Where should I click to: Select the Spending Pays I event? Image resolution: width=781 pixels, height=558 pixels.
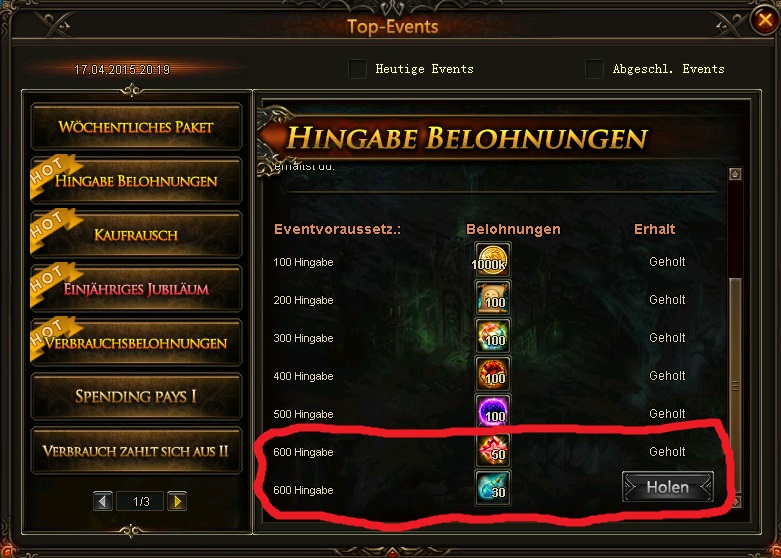pos(136,397)
